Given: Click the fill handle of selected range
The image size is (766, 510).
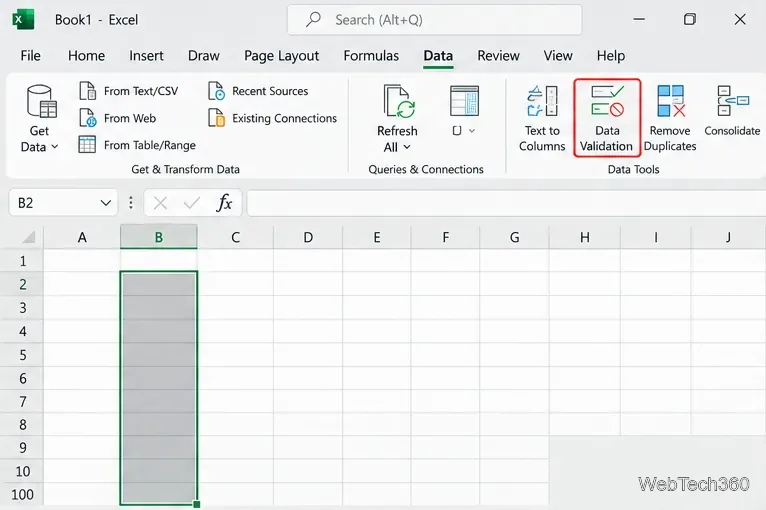Looking at the screenshot, I should [197, 504].
